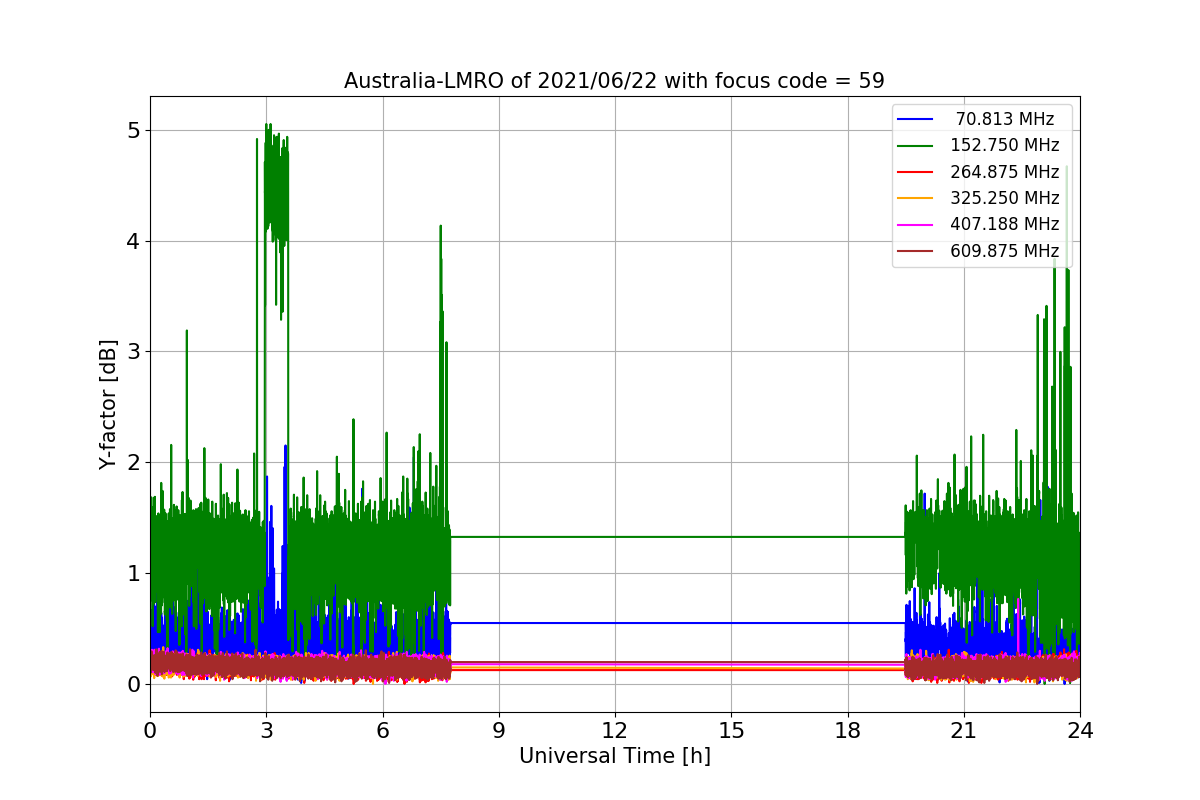This screenshot has height=800, width=1200.
Task: Click the magenta legend line for 407.188 MHz
Action: click(915, 225)
